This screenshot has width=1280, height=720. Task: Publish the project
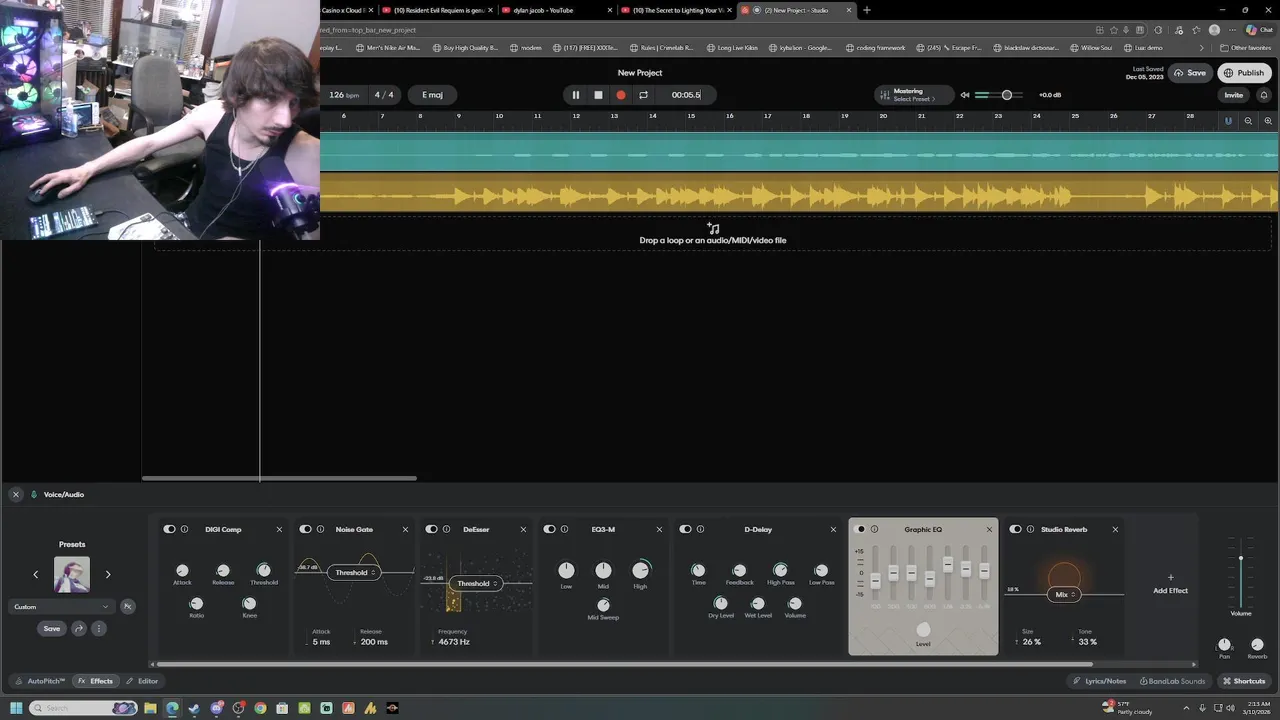coord(1244,73)
